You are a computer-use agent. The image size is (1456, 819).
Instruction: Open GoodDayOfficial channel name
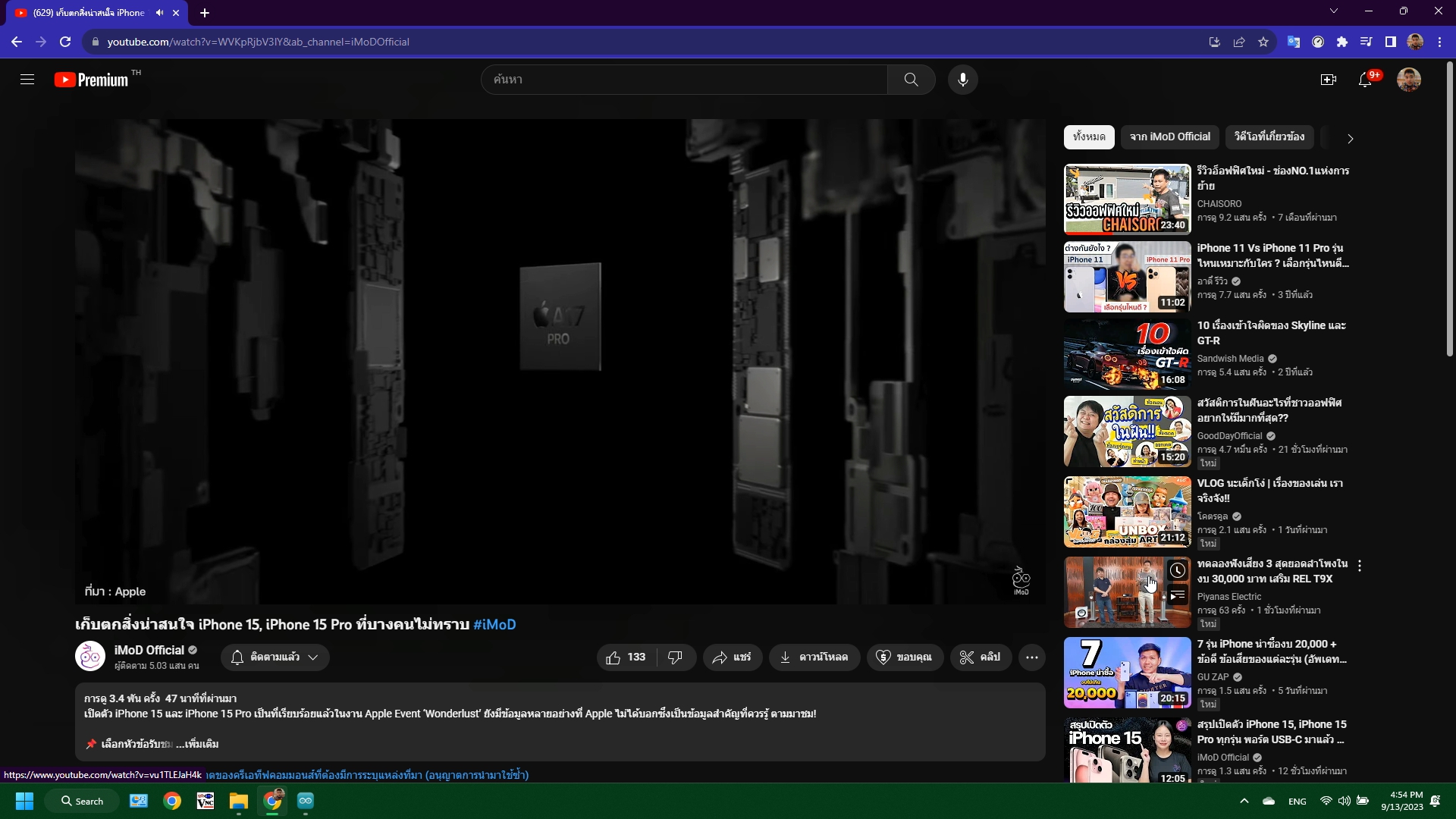[x=1229, y=436]
